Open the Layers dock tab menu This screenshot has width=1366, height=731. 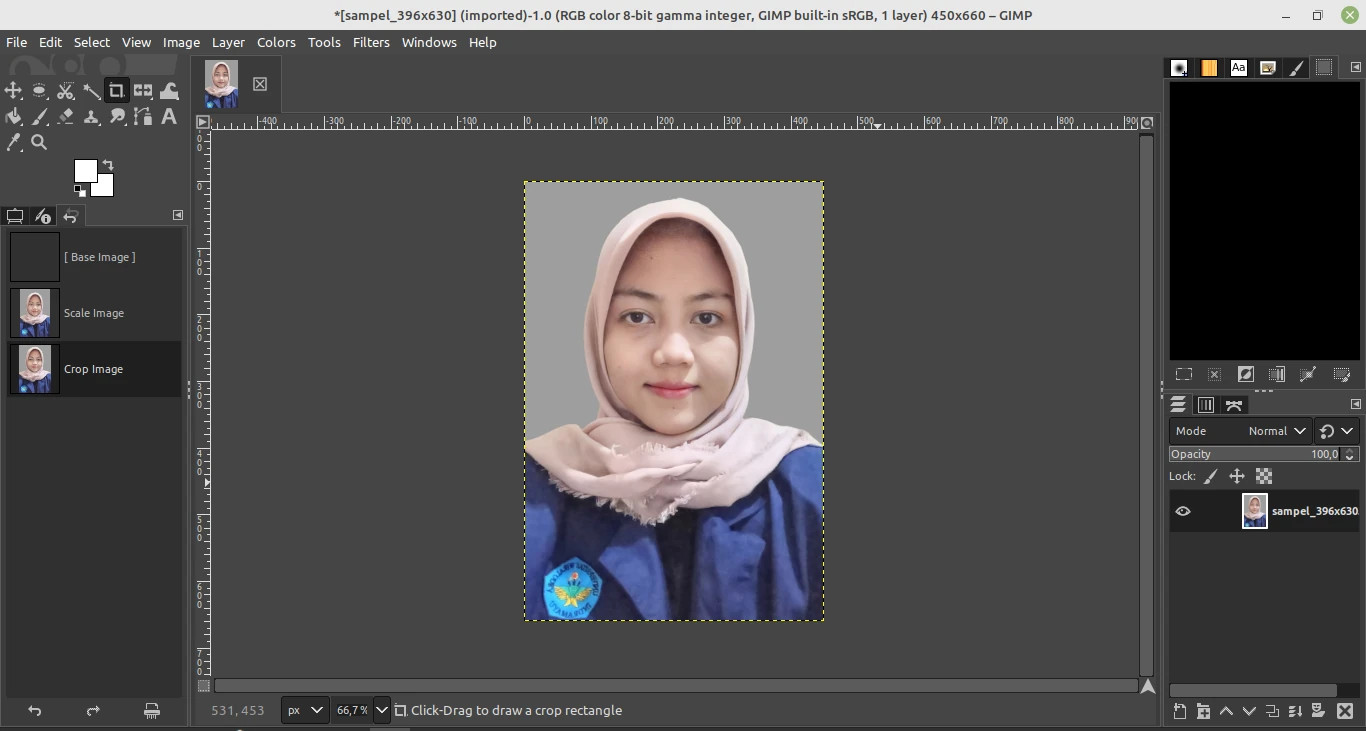pyautogui.click(x=1356, y=404)
